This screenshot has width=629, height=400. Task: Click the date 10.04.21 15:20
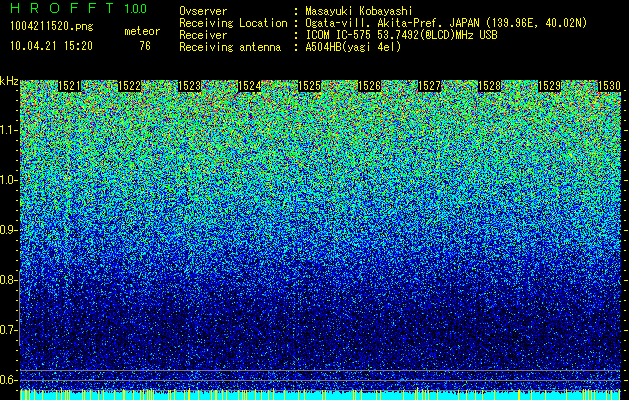[51, 46]
